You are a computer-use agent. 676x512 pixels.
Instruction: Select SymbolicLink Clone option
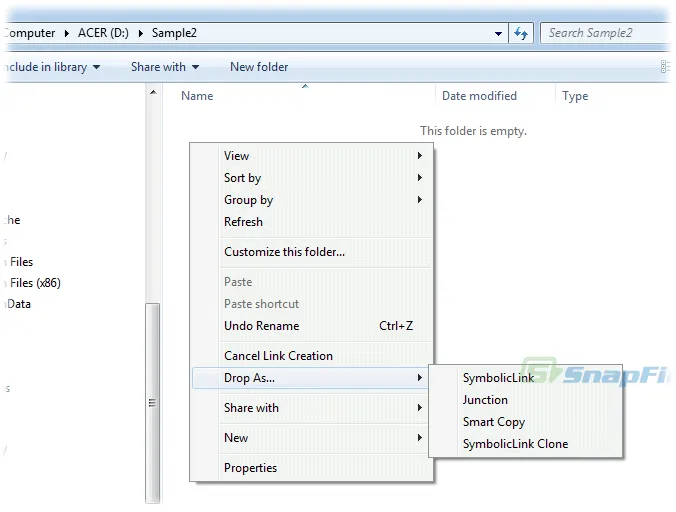coord(526,444)
